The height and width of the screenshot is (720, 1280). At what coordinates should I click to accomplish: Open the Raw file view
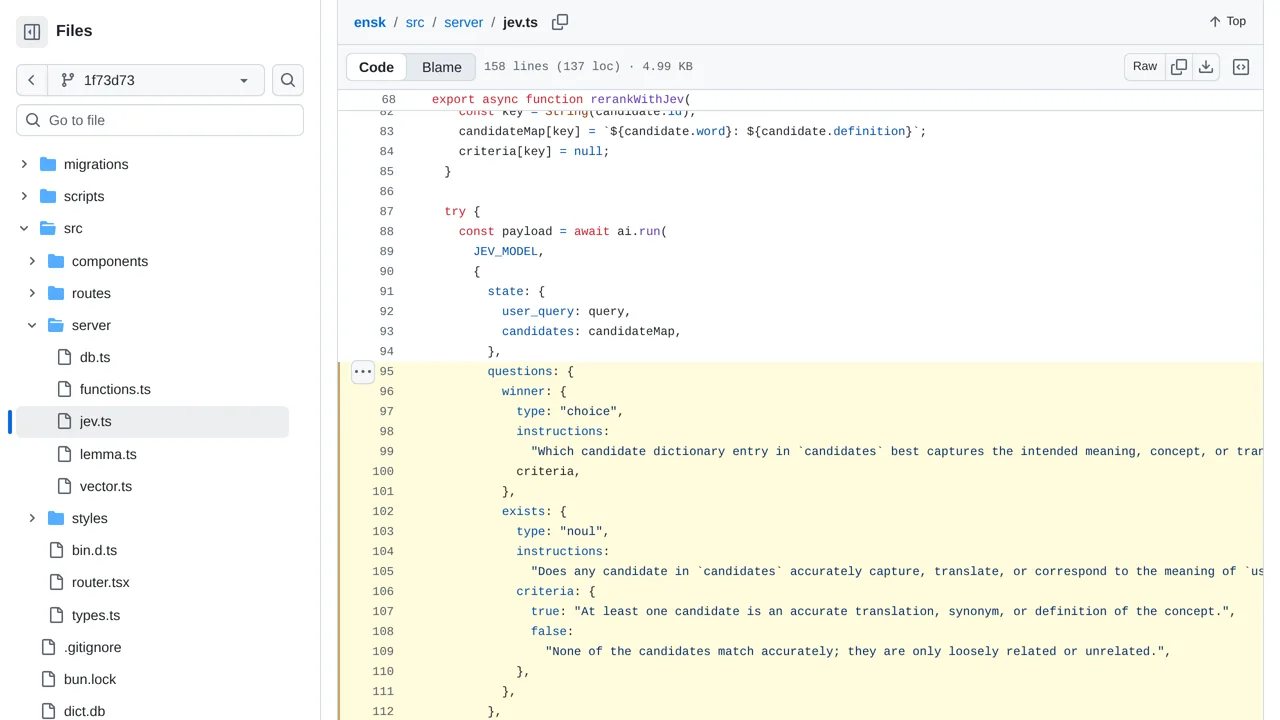click(x=1145, y=67)
